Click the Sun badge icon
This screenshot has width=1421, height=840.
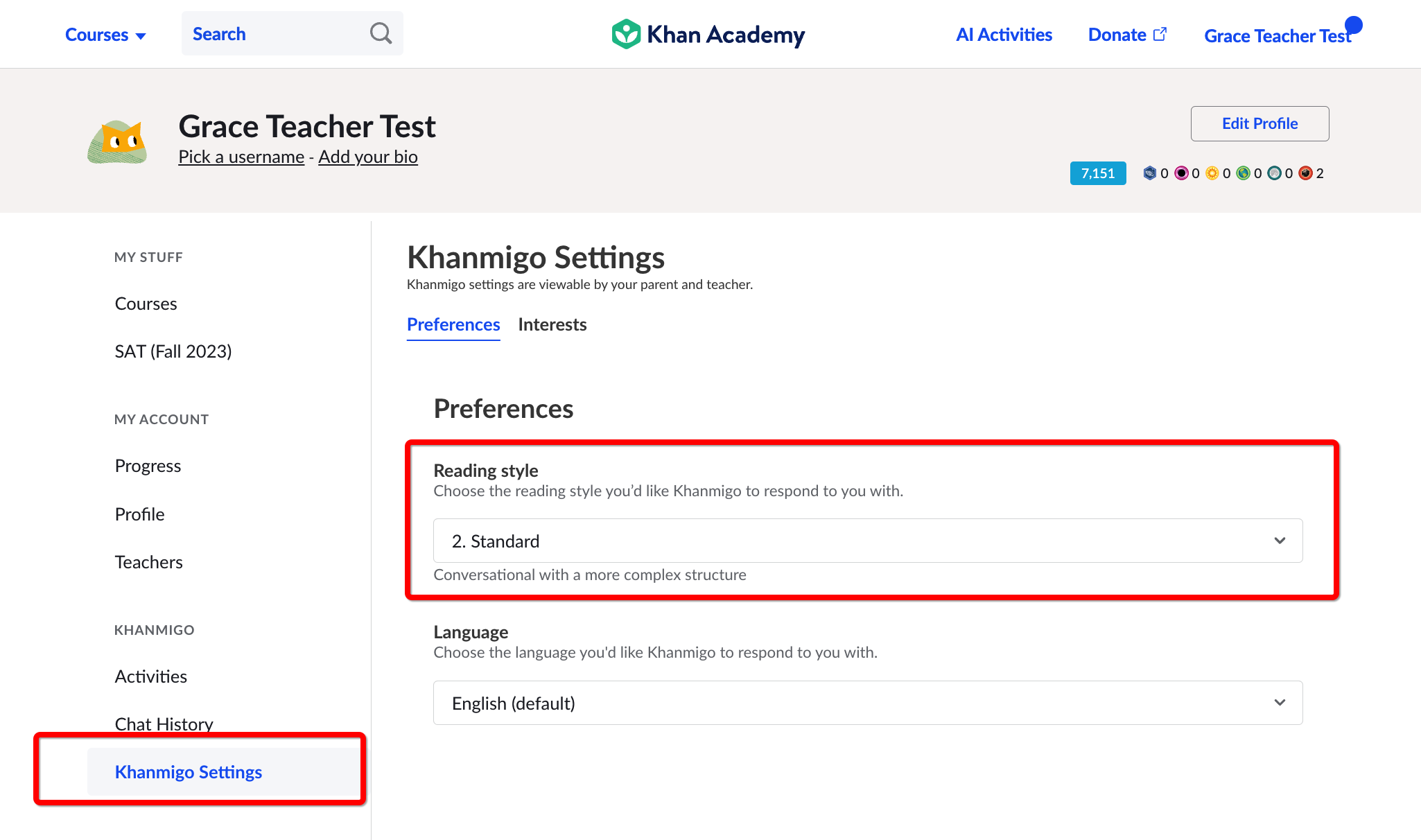1212,173
